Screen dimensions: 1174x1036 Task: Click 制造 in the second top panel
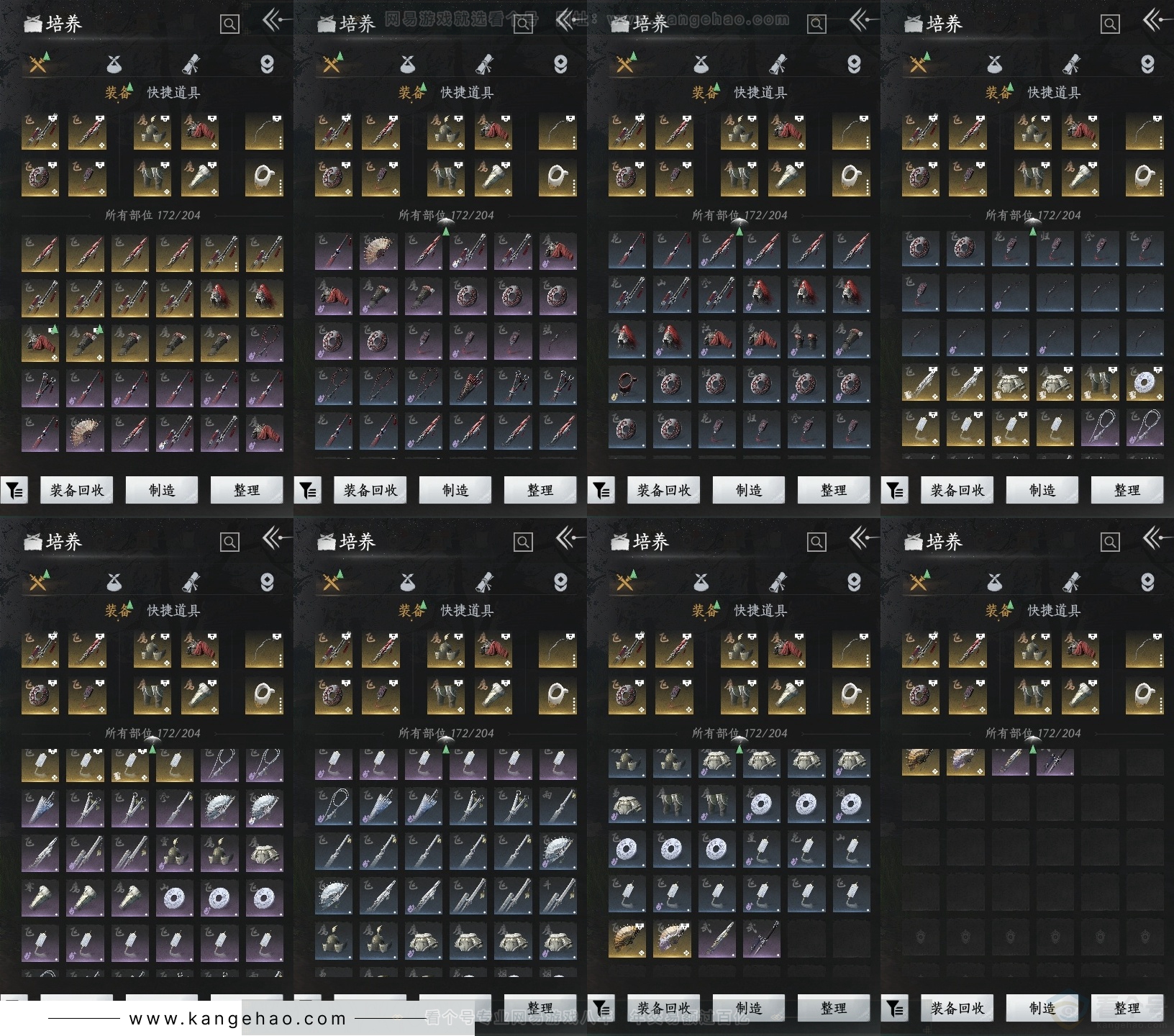[455, 491]
